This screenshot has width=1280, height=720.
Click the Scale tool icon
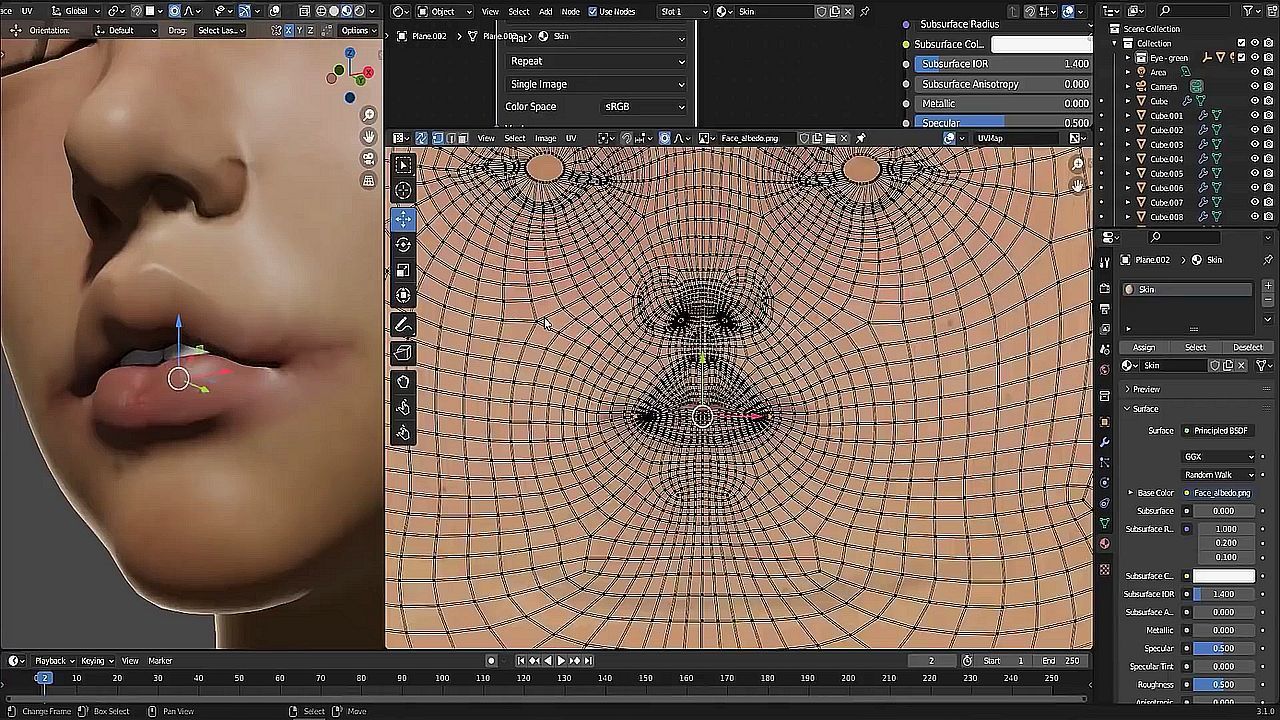(x=403, y=271)
